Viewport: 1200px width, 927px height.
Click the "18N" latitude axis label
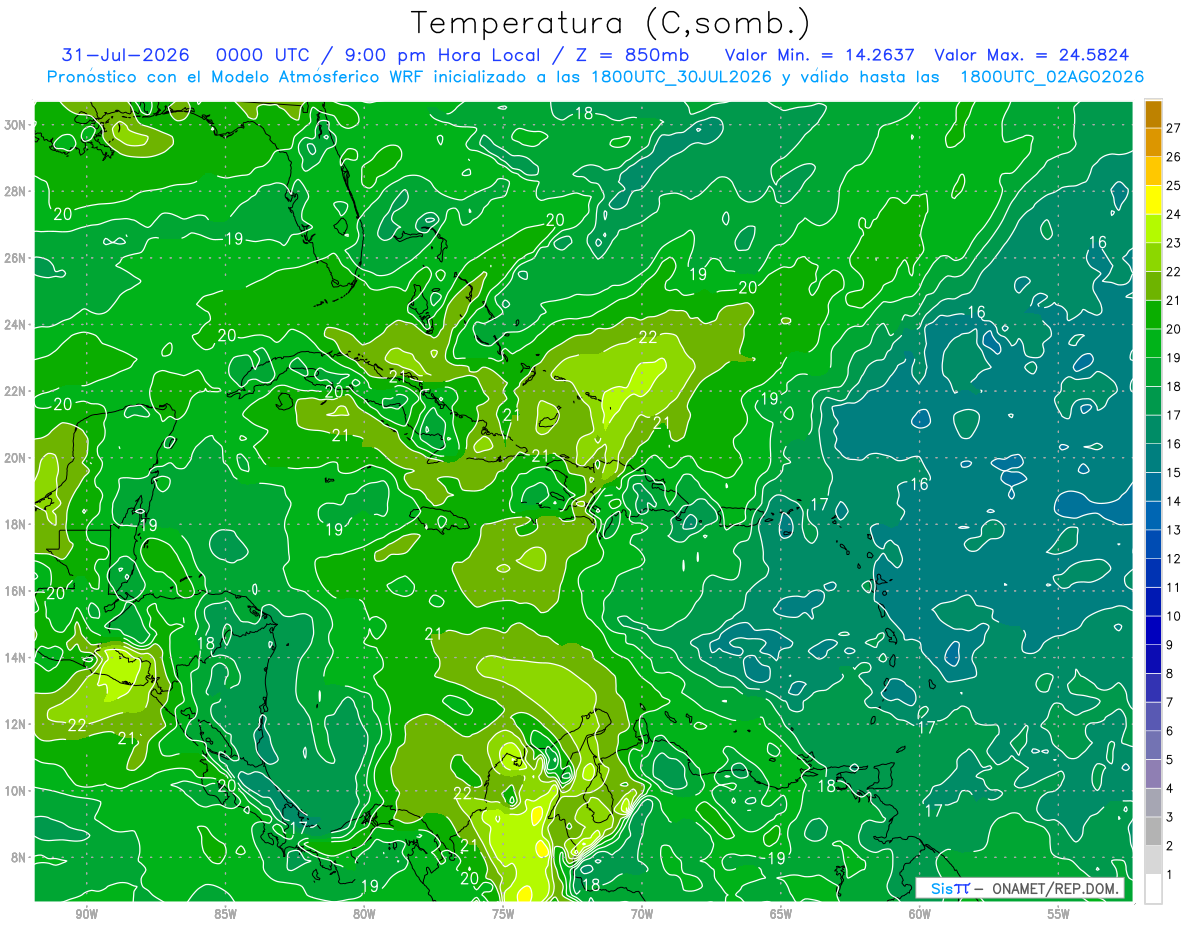(x=16, y=524)
